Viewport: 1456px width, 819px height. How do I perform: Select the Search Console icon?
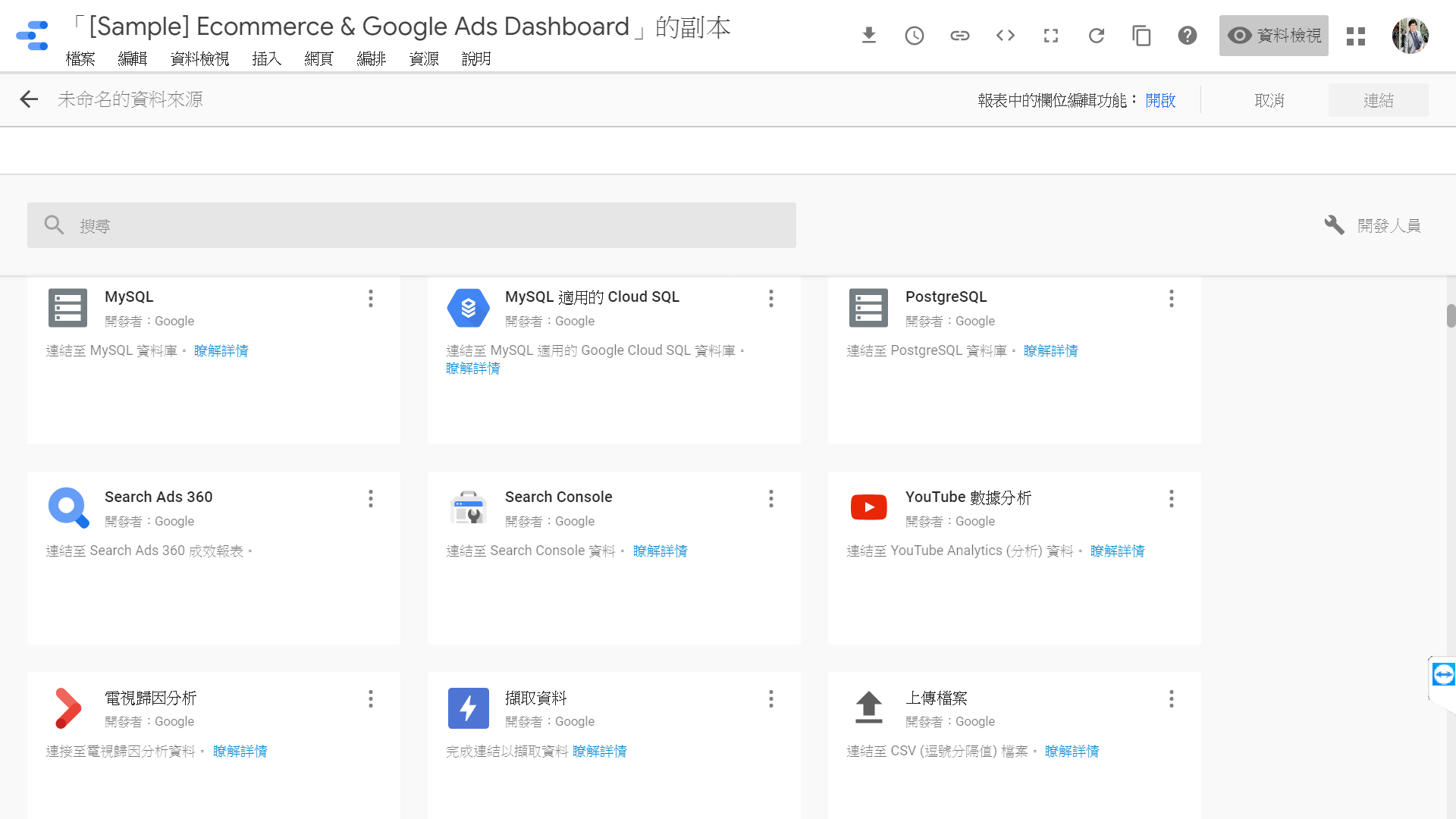[x=469, y=507]
